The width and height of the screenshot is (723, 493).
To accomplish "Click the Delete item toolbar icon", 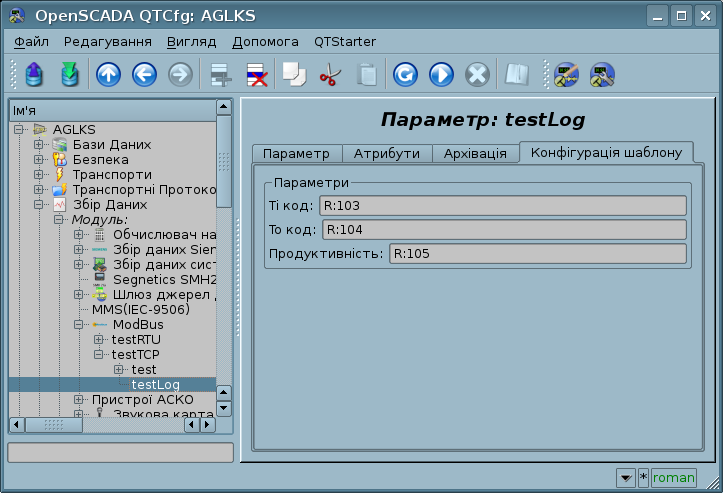I will [x=256, y=75].
